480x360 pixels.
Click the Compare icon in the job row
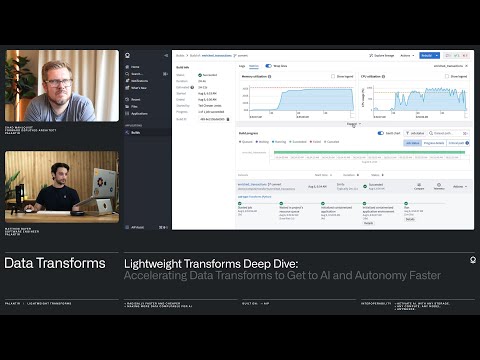pos(419,186)
